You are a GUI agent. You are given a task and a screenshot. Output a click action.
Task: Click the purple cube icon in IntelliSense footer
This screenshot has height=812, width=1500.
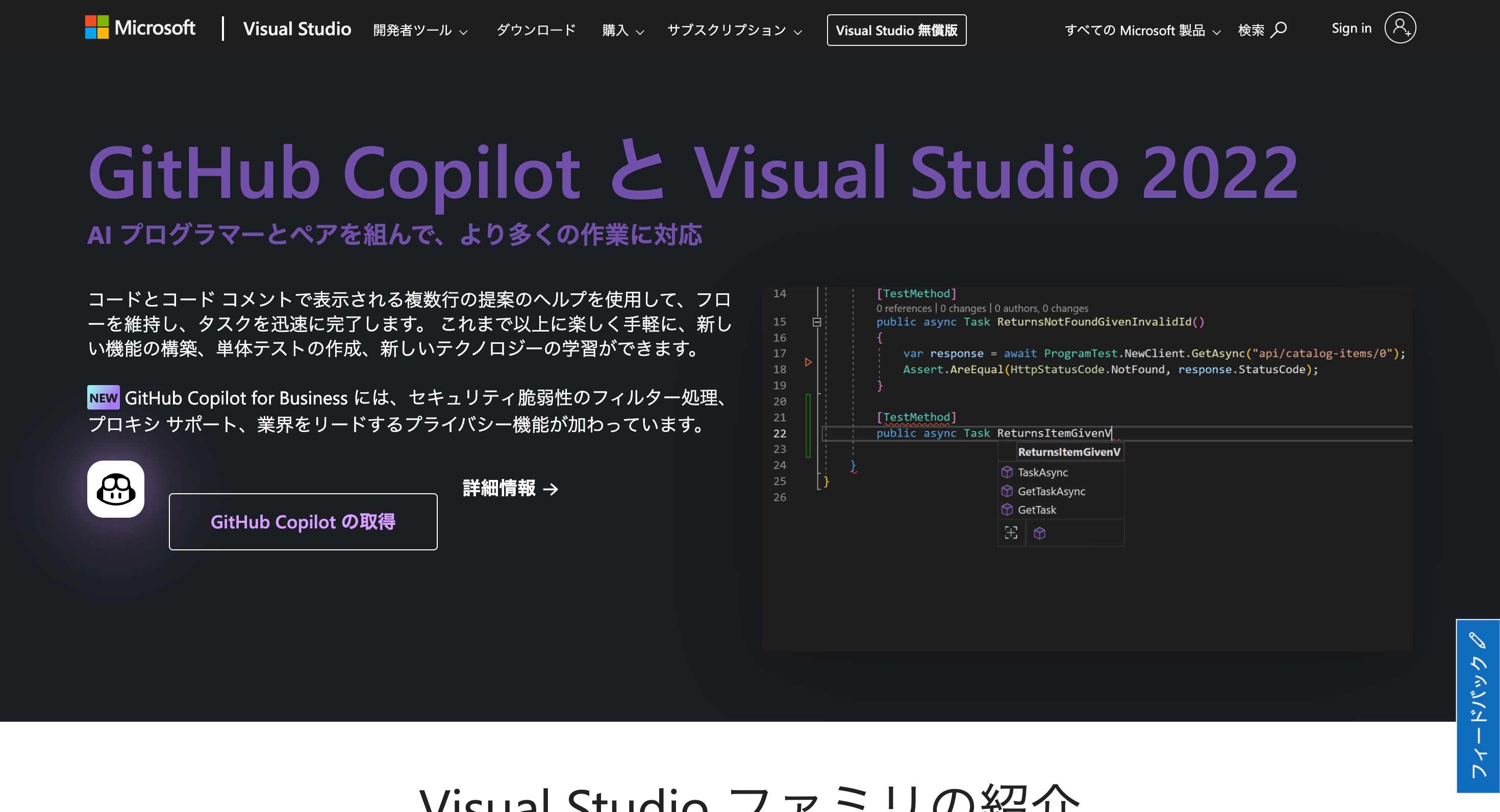pyautogui.click(x=1039, y=533)
